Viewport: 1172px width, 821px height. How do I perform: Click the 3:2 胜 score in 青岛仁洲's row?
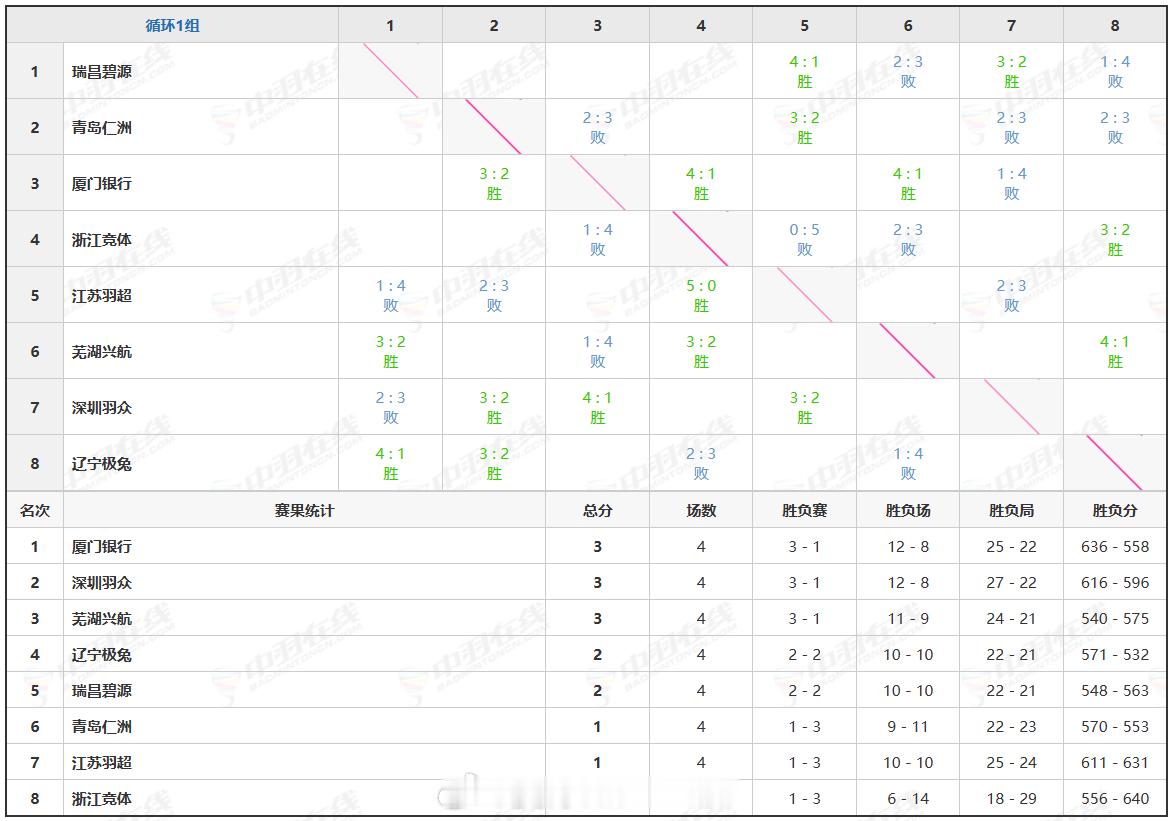[x=804, y=127]
